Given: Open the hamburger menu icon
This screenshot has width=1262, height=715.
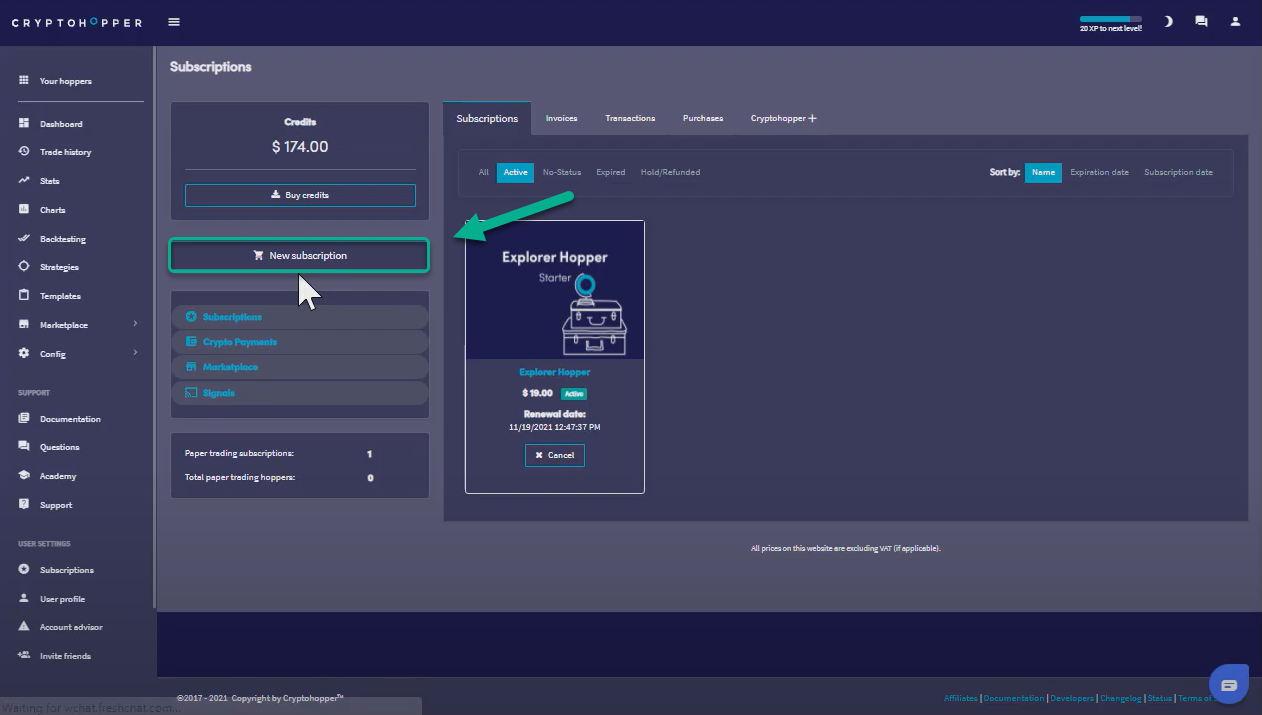Looking at the screenshot, I should tap(175, 22).
